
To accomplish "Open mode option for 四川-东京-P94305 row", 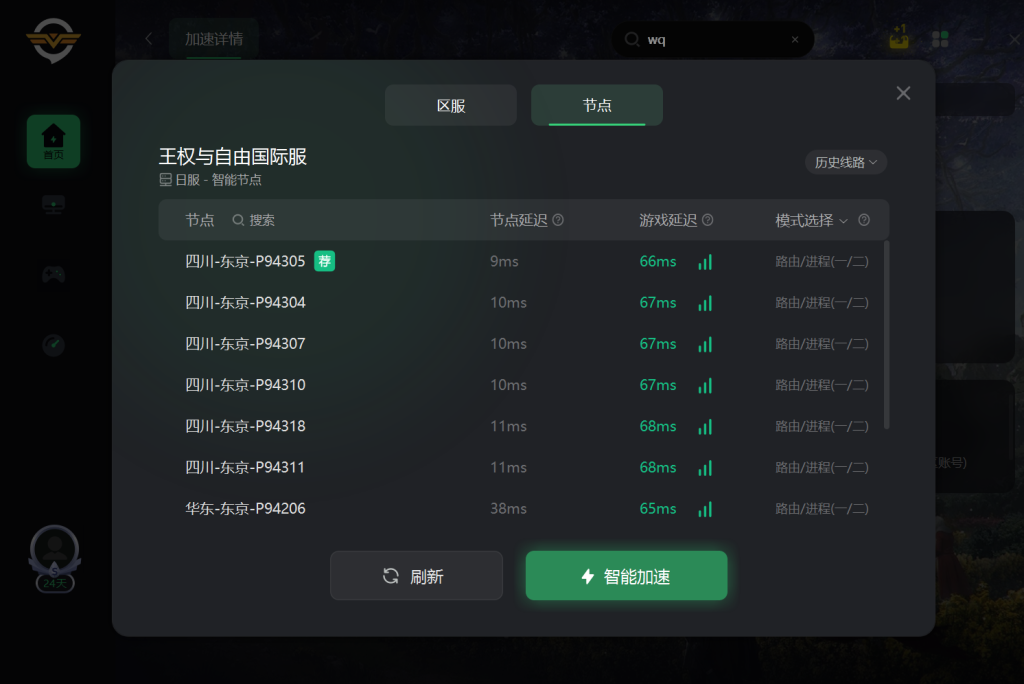I will click(x=822, y=261).
